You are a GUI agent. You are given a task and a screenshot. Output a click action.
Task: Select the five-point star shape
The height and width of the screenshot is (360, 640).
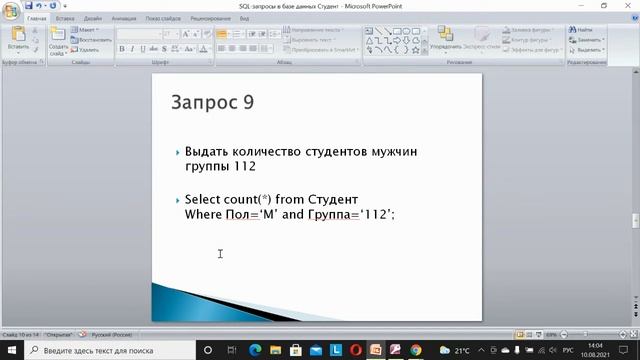pyautogui.click(x=416, y=50)
